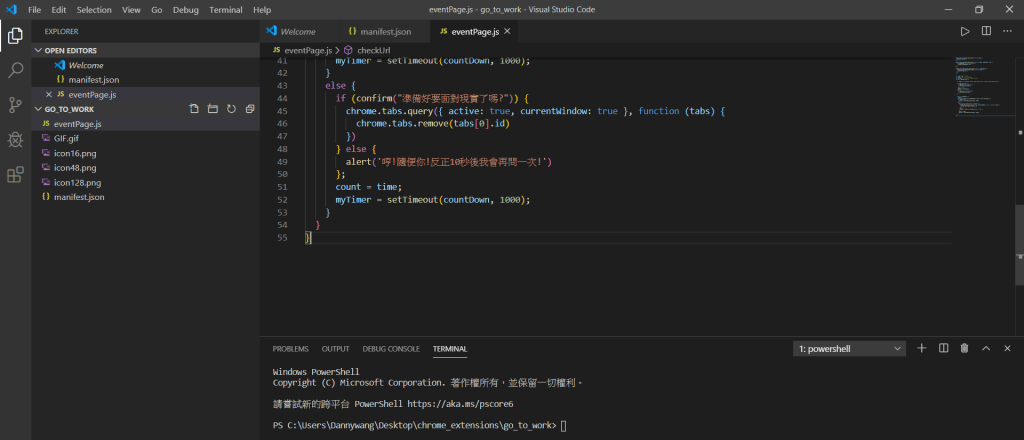Open the Extensions view icon
The width and height of the screenshot is (1024, 440).
[15, 175]
